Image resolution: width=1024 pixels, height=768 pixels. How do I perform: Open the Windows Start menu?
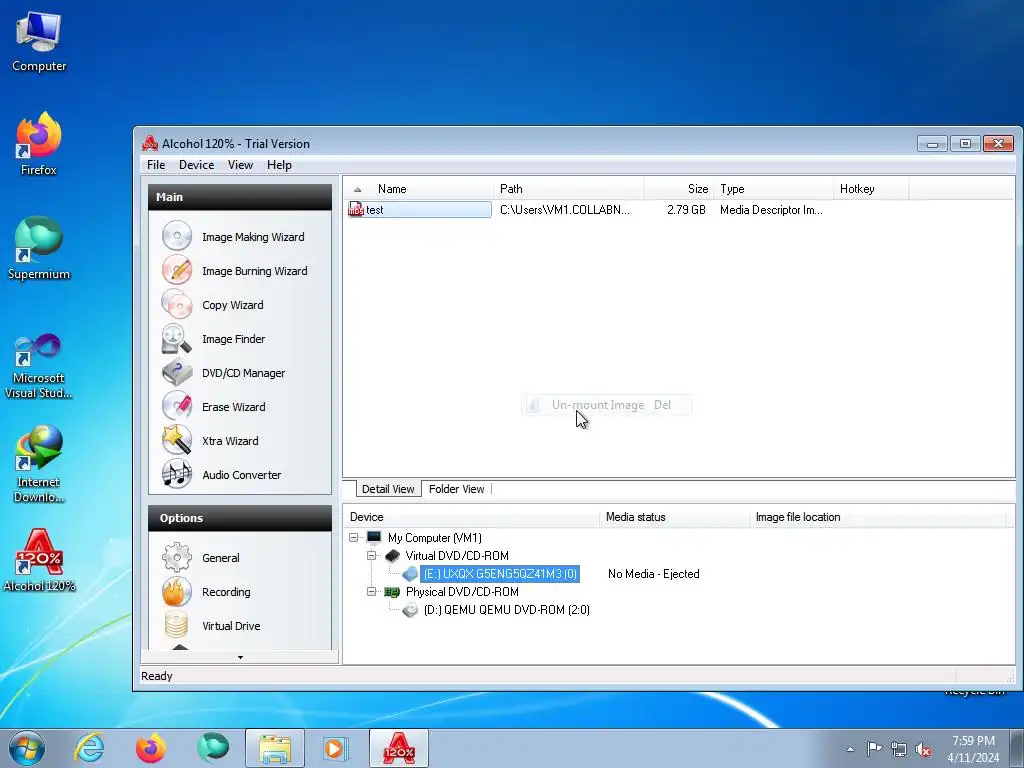coord(27,748)
